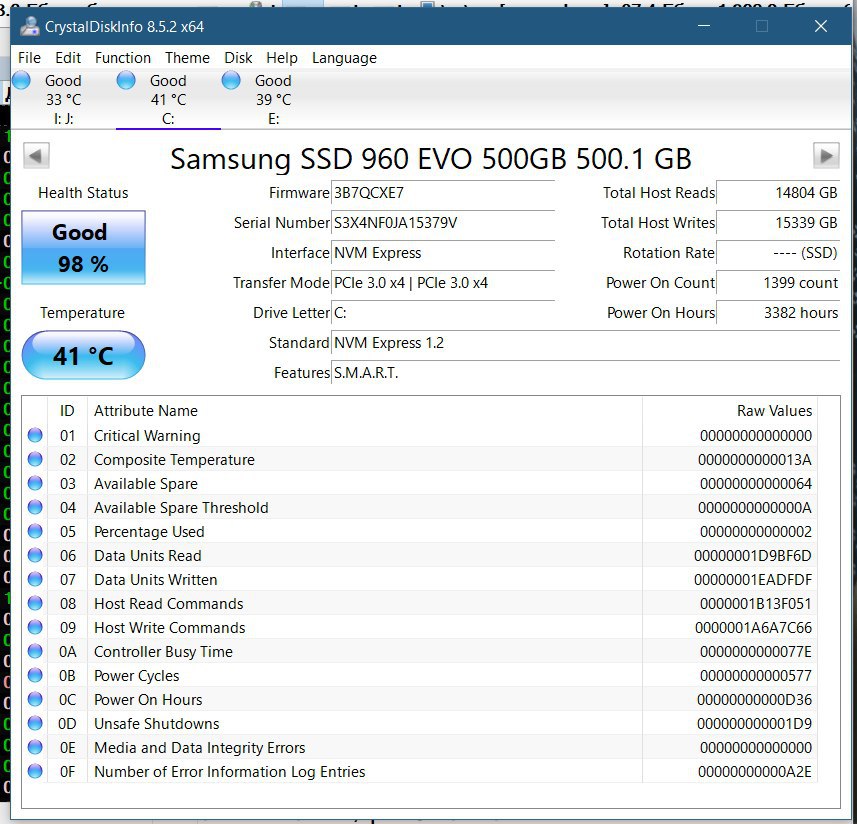Select the E: disk tab

(273, 99)
